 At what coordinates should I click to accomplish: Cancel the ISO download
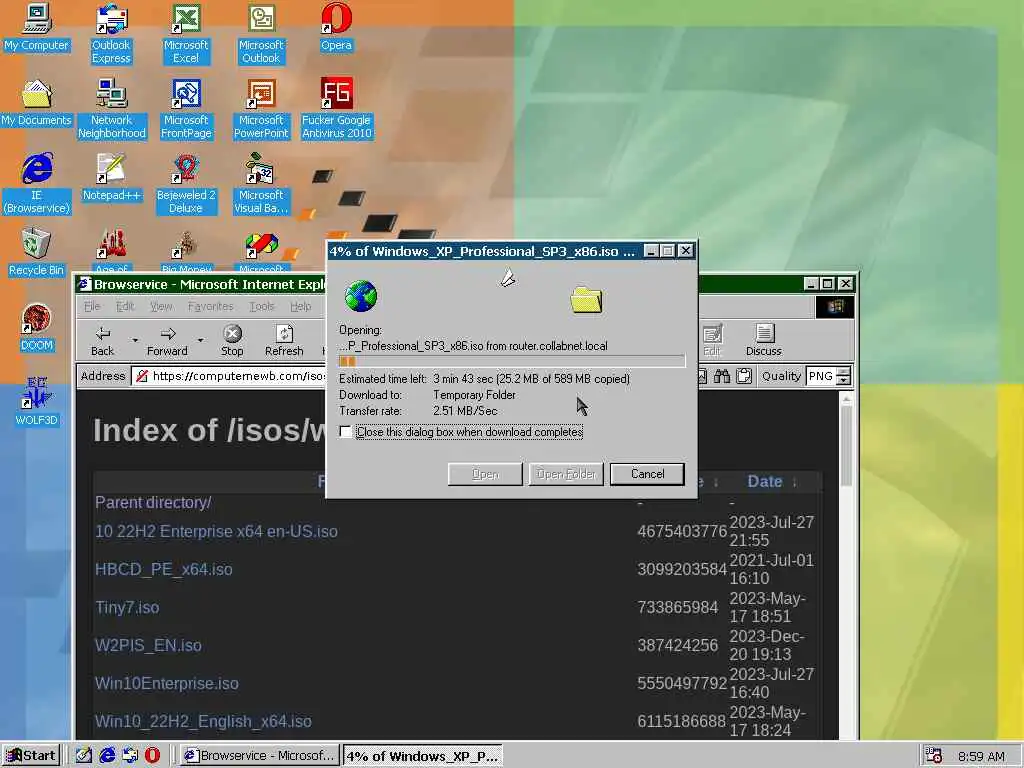point(647,474)
